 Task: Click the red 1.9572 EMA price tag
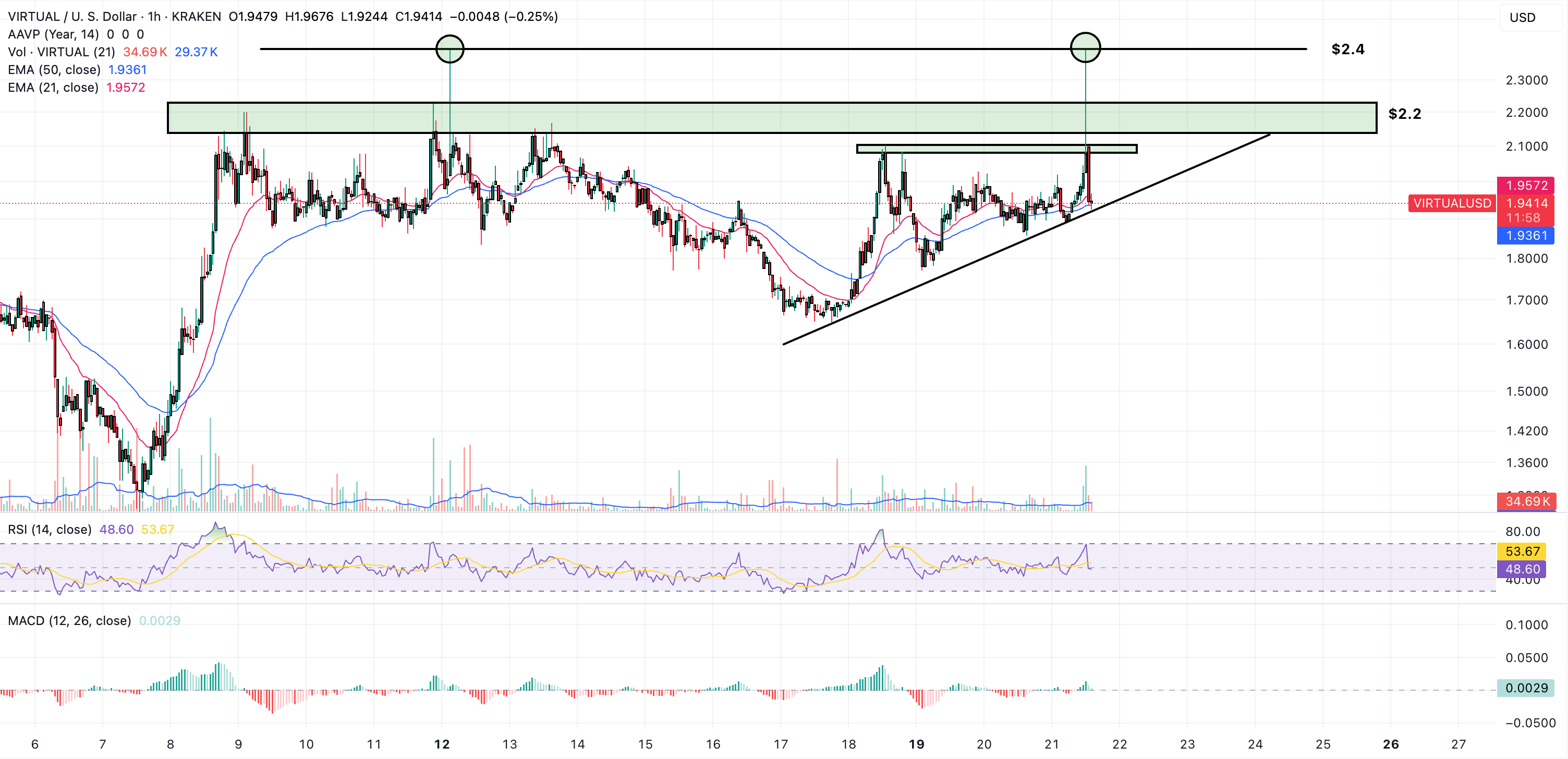tap(1525, 185)
